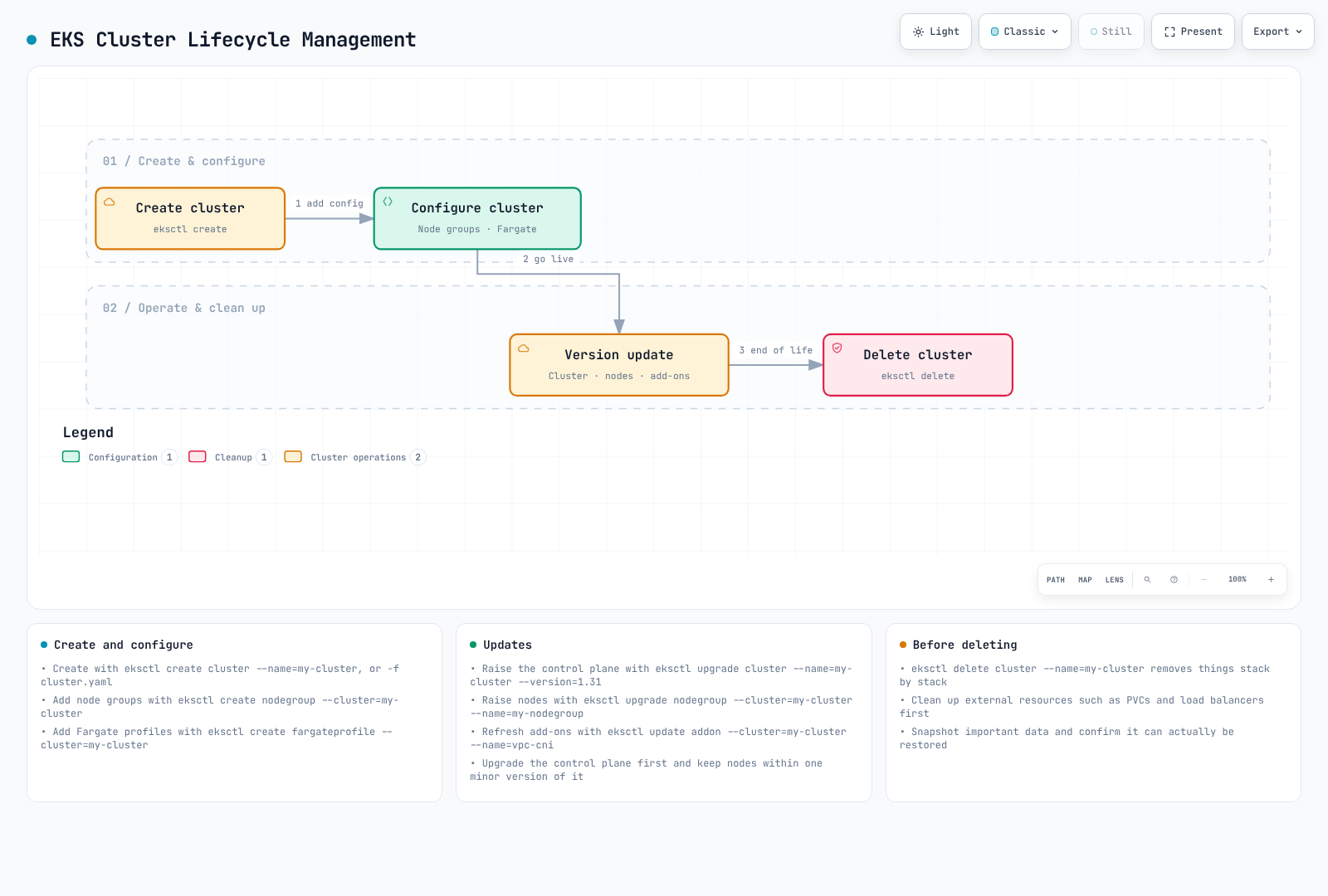Toggle the Still animation mode
Image resolution: width=1328 pixels, height=896 pixels.
pyautogui.click(x=1111, y=32)
